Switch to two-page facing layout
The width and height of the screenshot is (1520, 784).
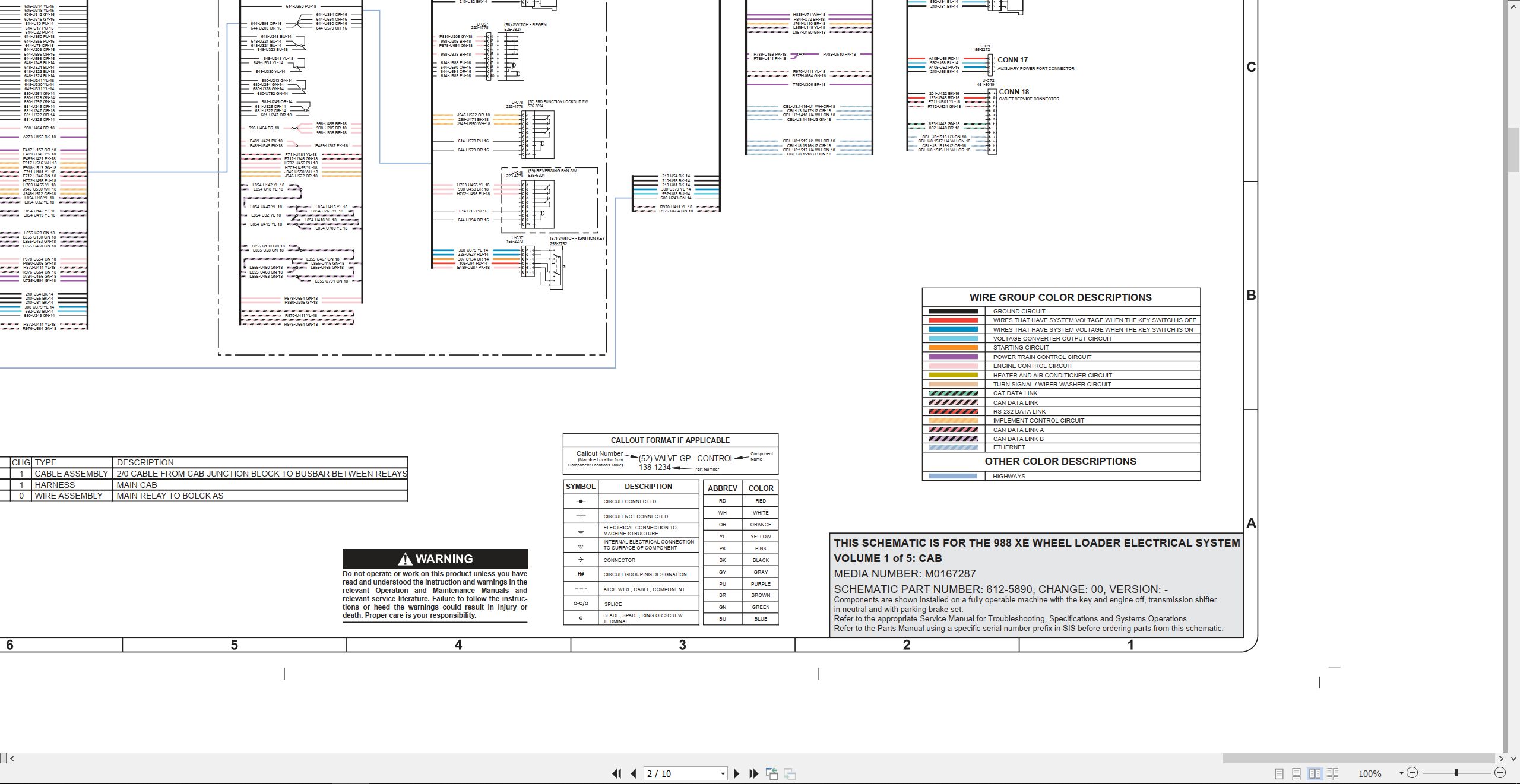point(1315,773)
